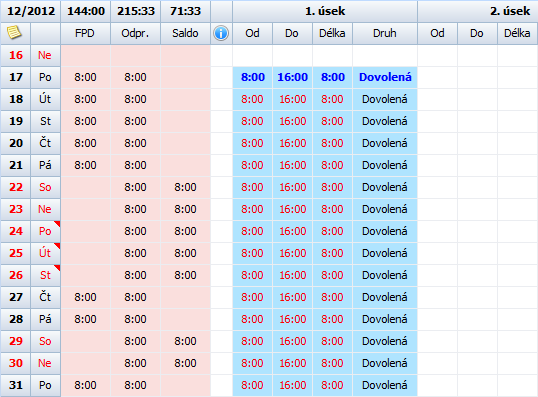Click the Odpr. column header
538x397 pixels.
tap(136, 34)
